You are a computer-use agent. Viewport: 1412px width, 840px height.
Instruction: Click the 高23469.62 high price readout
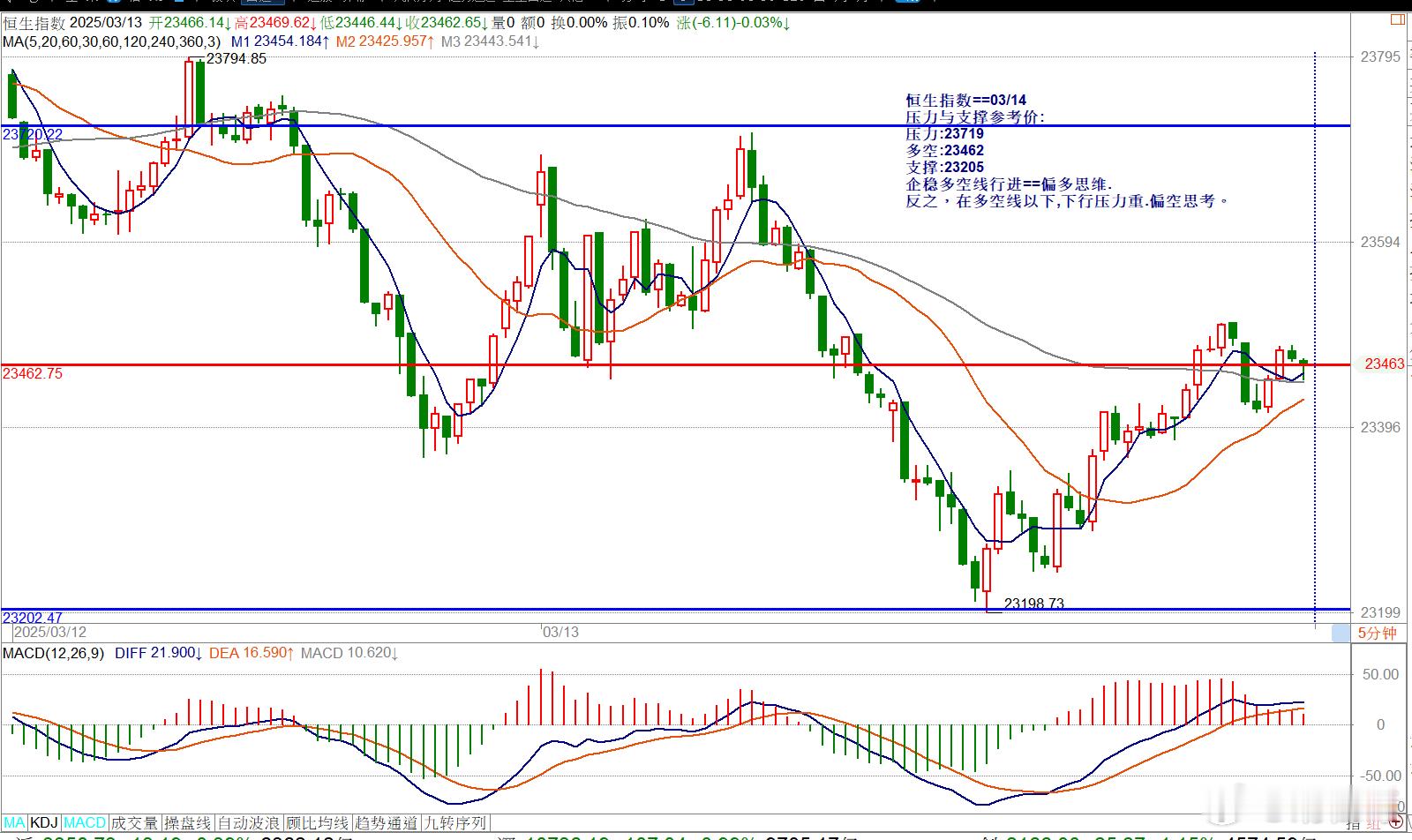(275, 23)
